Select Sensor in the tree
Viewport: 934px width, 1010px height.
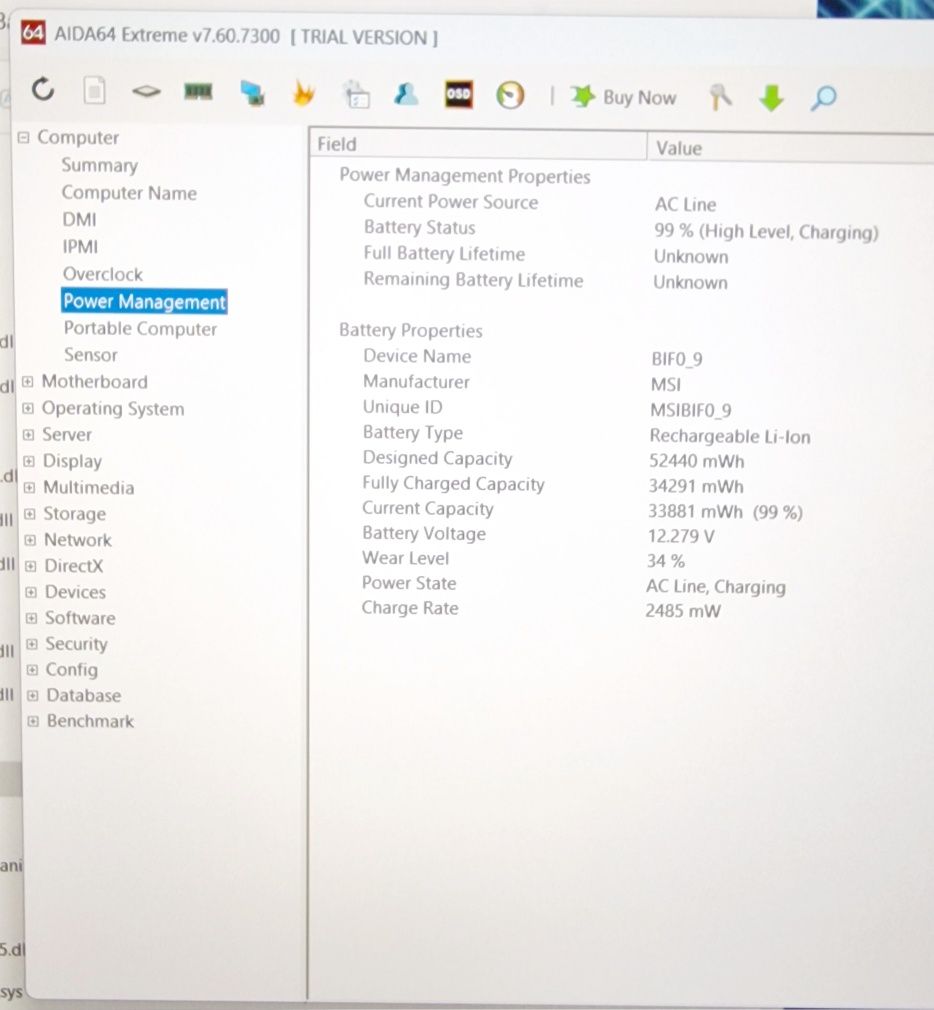91,355
